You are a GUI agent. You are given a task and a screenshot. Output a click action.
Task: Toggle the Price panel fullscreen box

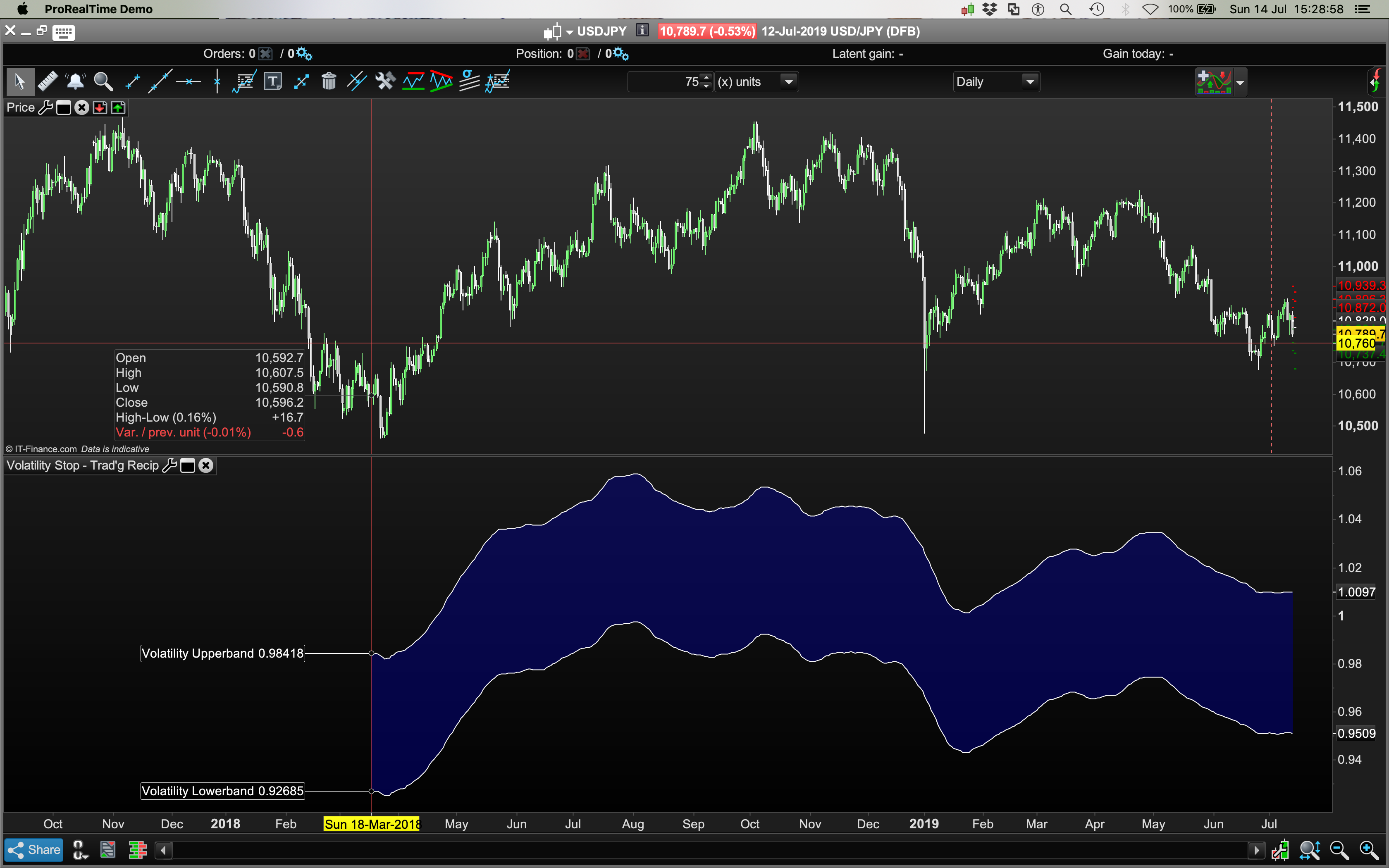click(64, 108)
